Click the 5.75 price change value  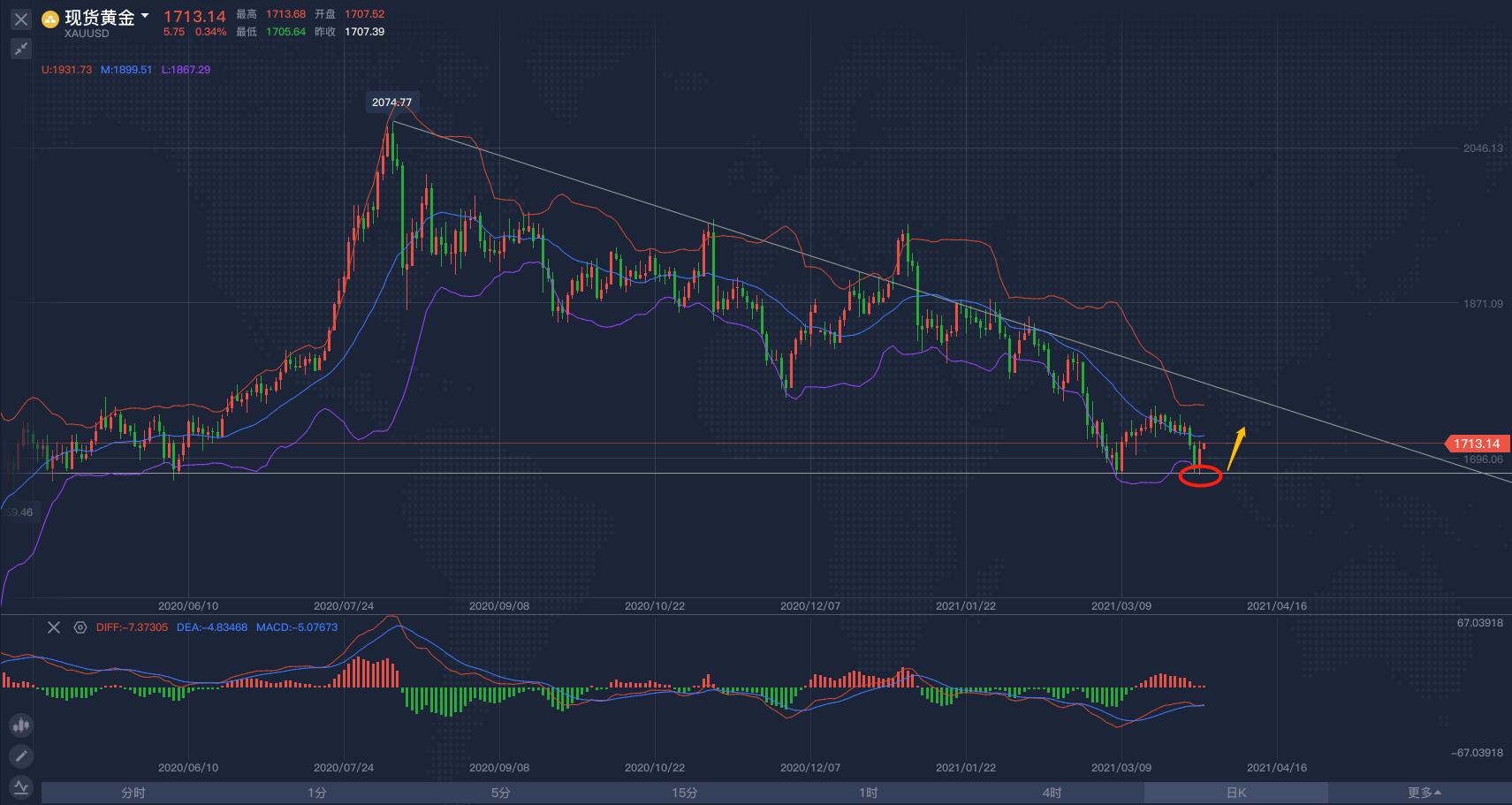pos(174,32)
